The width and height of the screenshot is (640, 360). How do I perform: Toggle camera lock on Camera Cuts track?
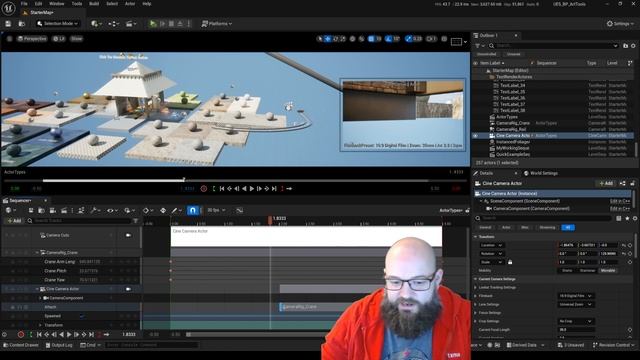click(128, 235)
